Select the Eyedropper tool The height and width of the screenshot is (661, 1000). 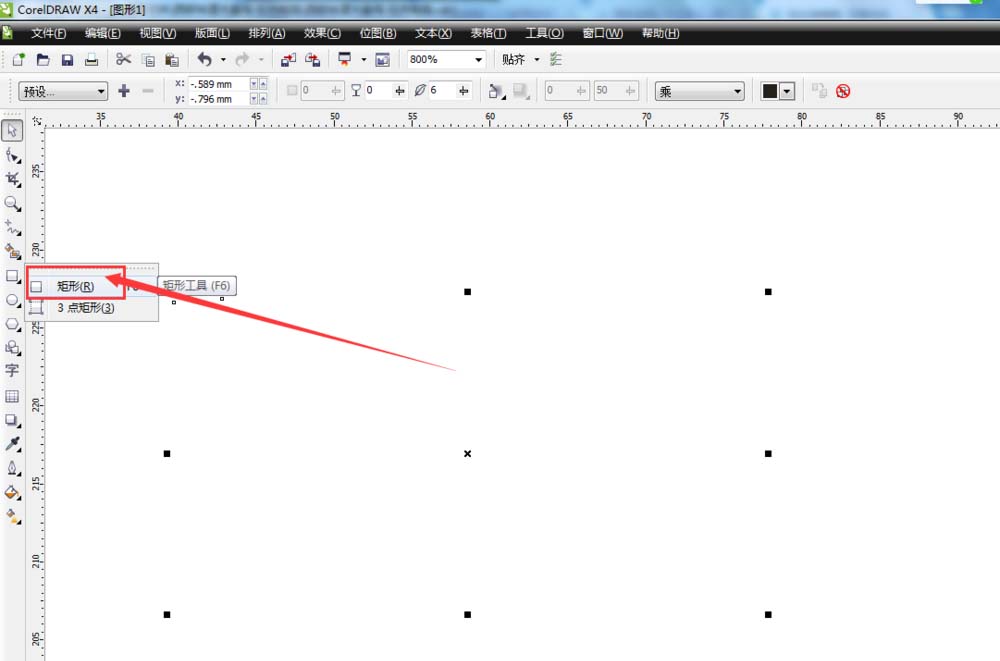(12, 444)
